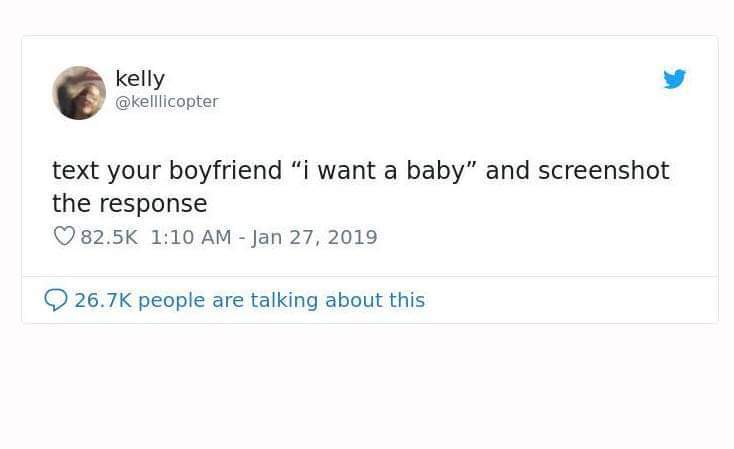Open "26.7K people are talking about this"
Screen dimensions: 734x449
pos(249,300)
